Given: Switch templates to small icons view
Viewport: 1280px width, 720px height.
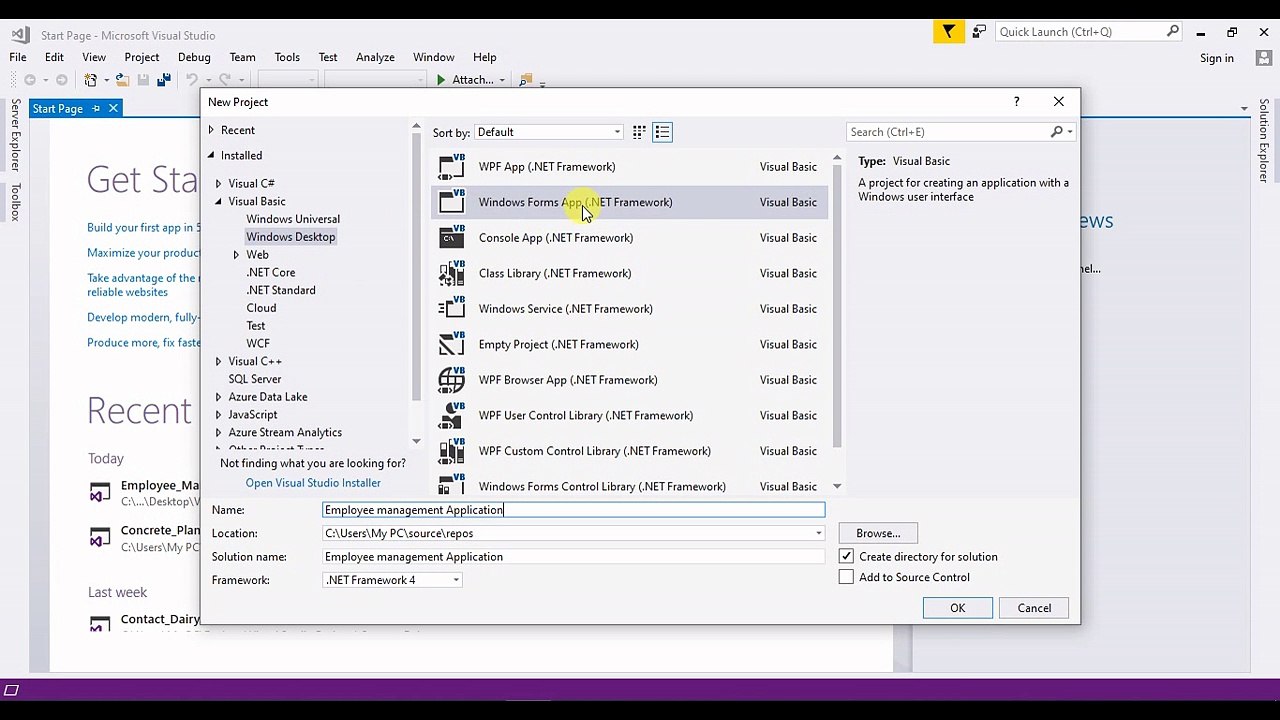Looking at the screenshot, I should 639,132.
